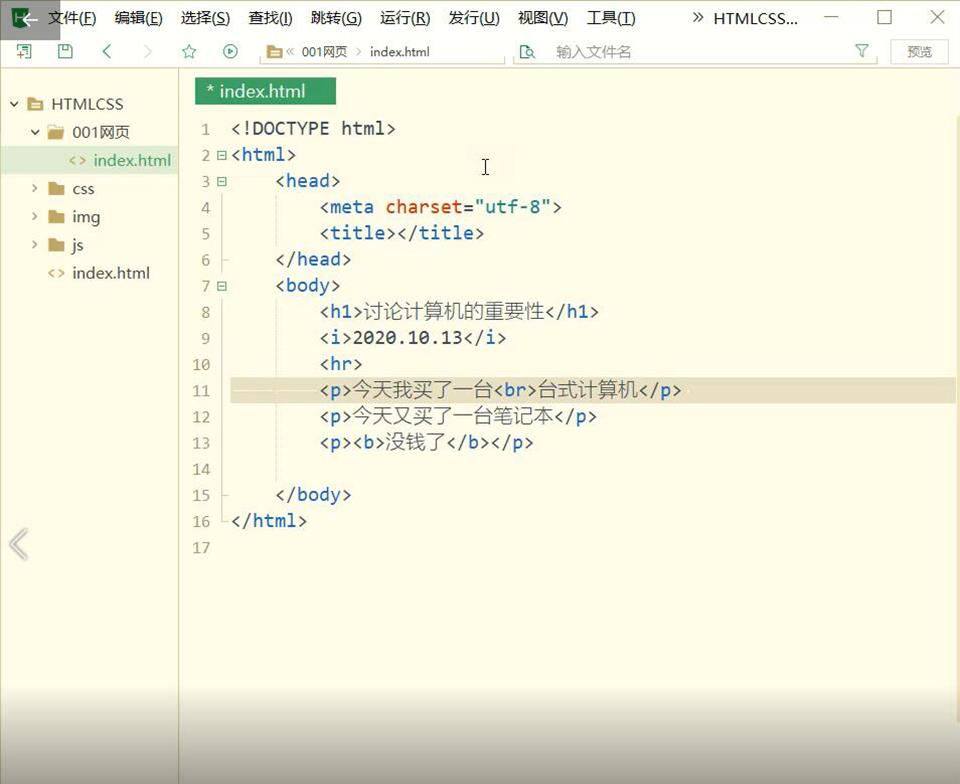This screenshot has height=784, width=960.
Task: Click the filter funnel icon
Action: tap(861, 51)
